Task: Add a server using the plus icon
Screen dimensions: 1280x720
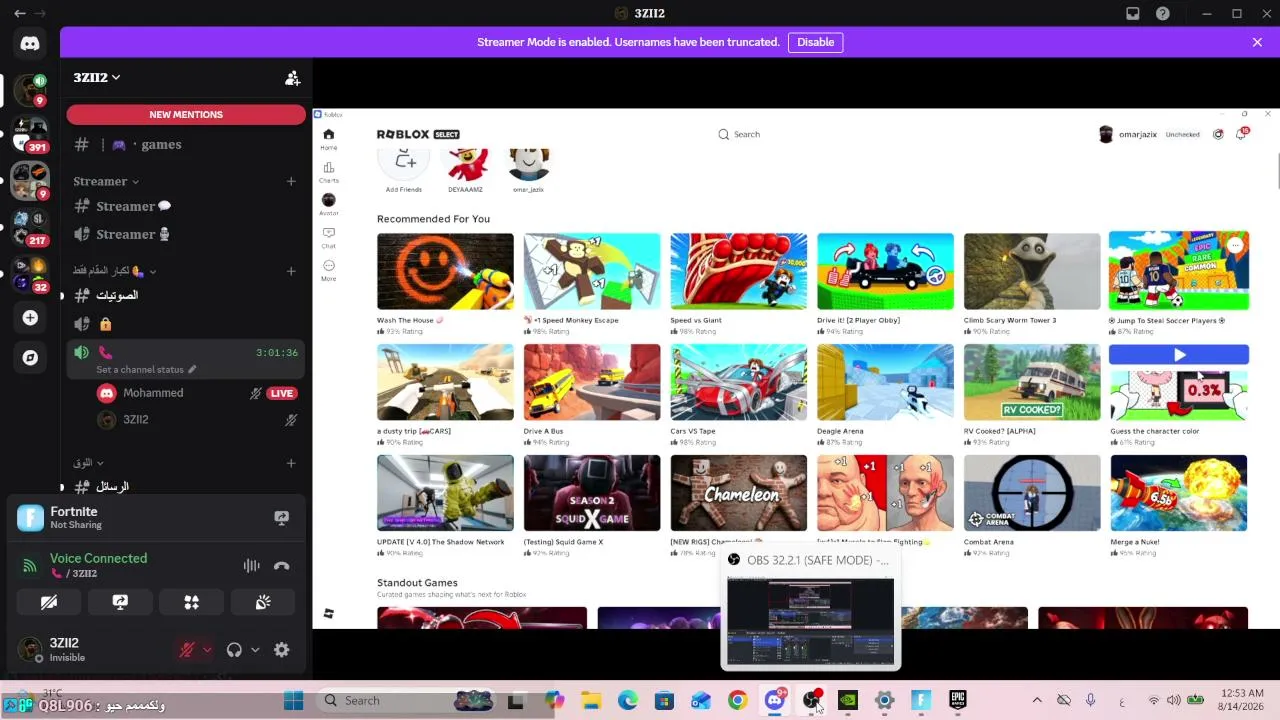Action: (x=30, y=318)
